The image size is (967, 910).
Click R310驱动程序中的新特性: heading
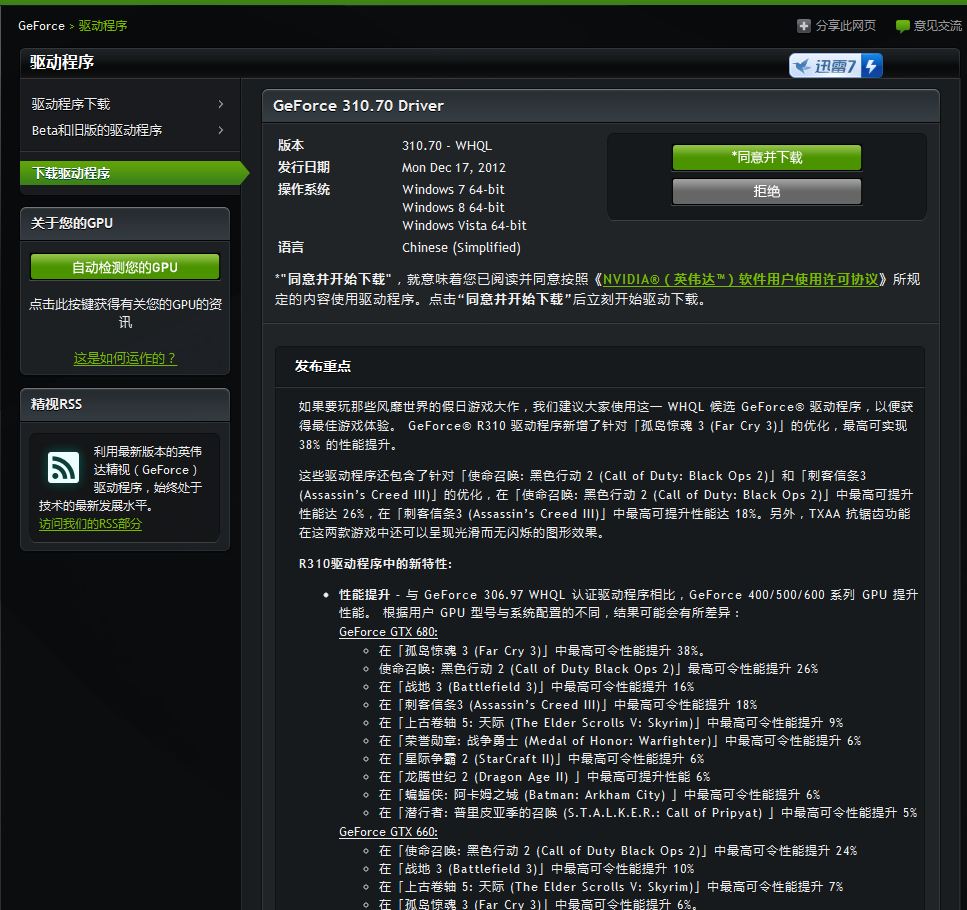(376, 564)
